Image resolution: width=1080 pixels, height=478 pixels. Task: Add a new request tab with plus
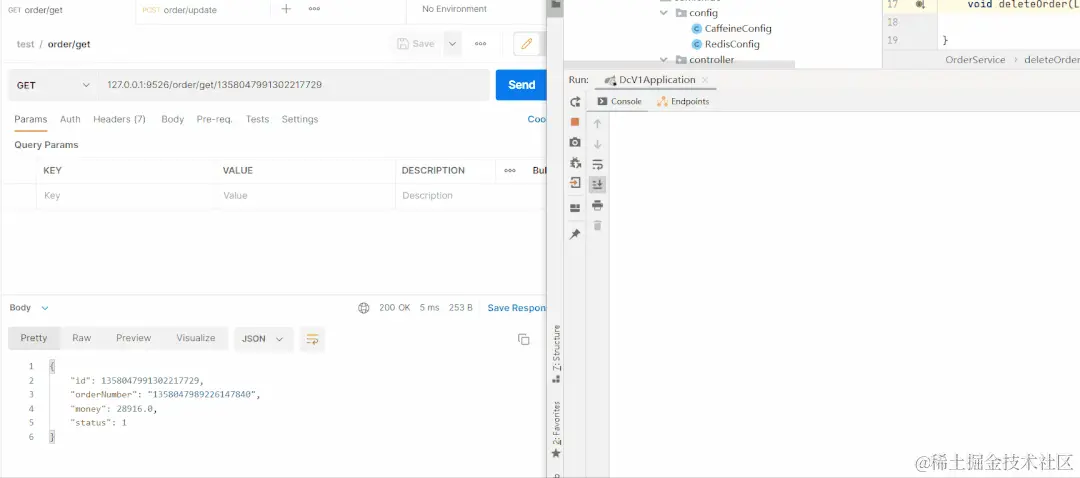click(287, 9)
